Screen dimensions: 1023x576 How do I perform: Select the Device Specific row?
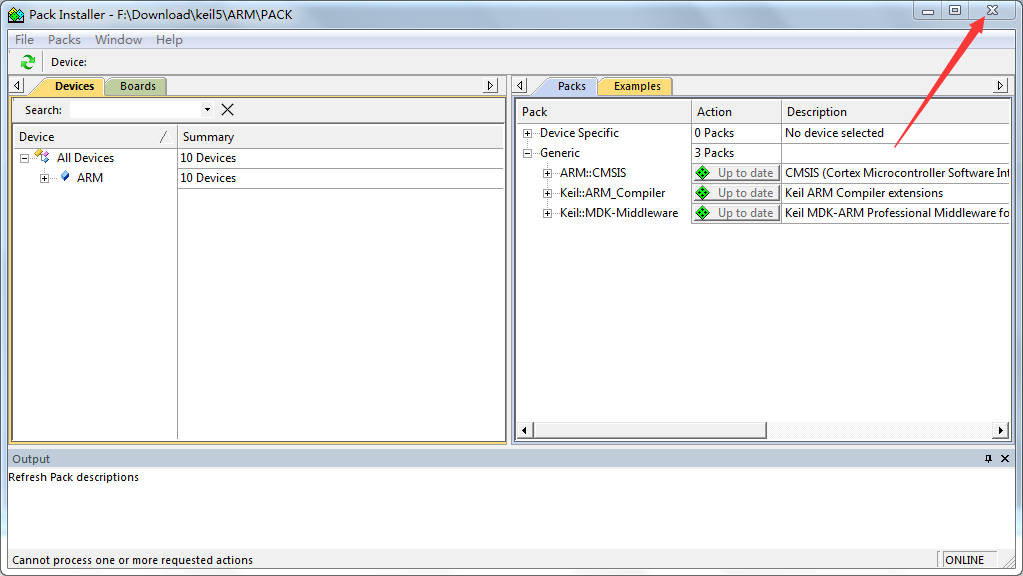(579, 133)
